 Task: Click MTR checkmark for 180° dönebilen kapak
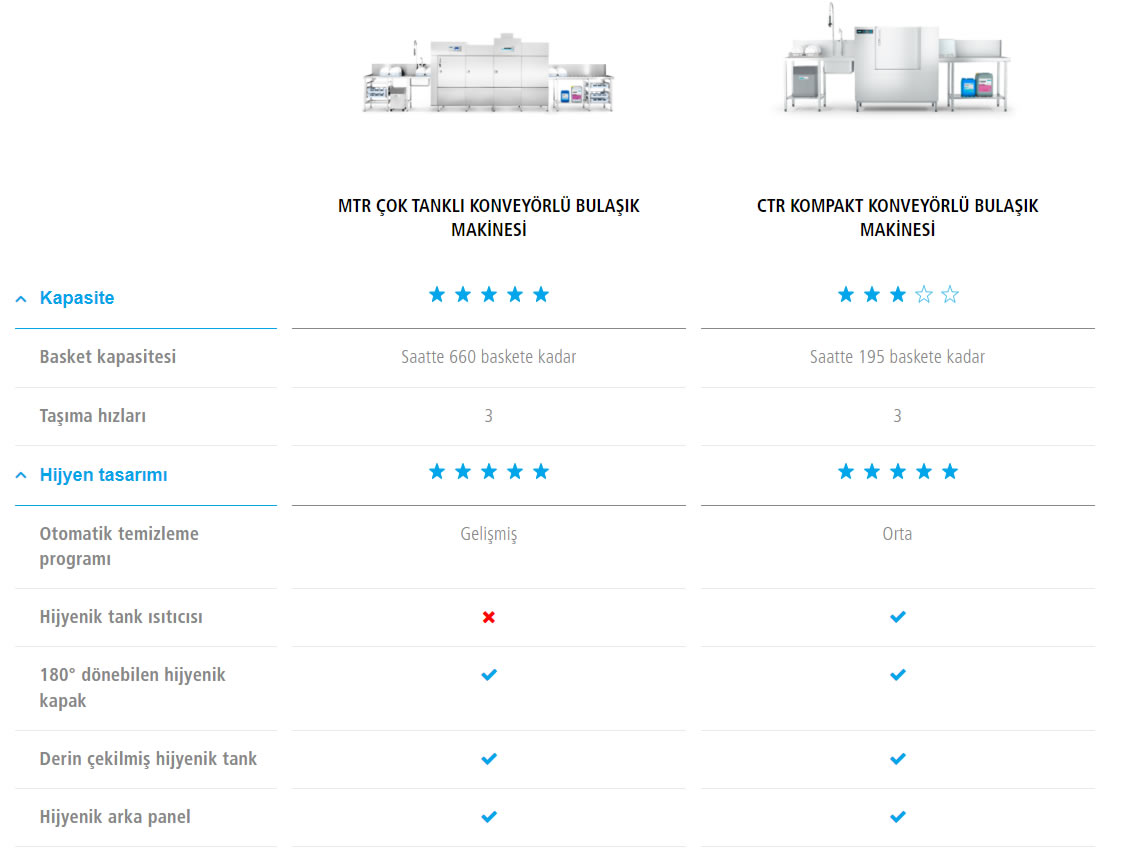point(488,675)
